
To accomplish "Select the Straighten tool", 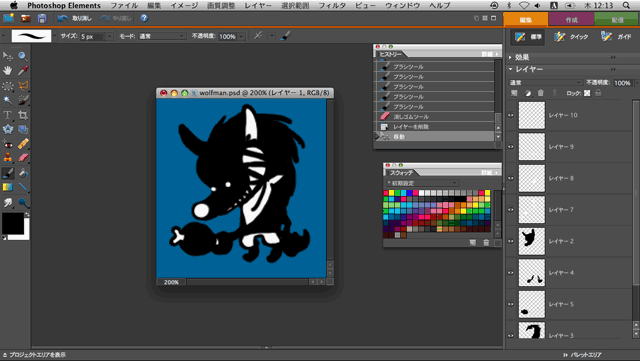I will 23,129.
